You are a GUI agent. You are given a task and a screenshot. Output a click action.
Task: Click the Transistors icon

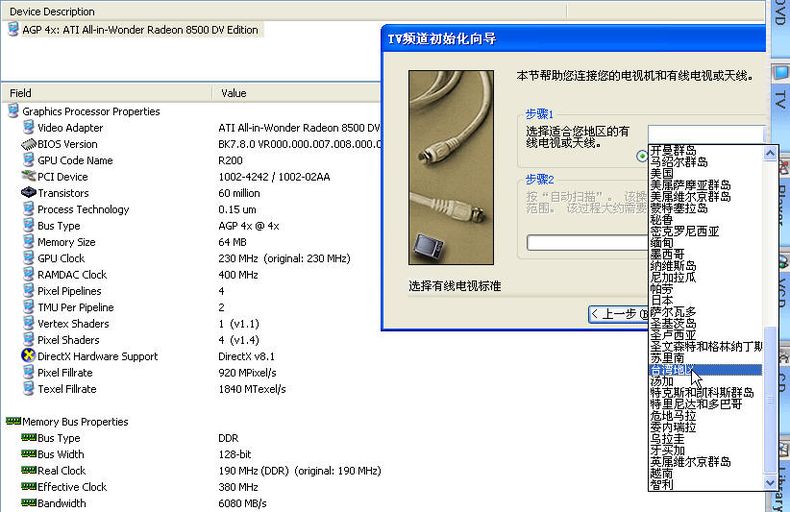pyautogui.click(x=29, y=193)
